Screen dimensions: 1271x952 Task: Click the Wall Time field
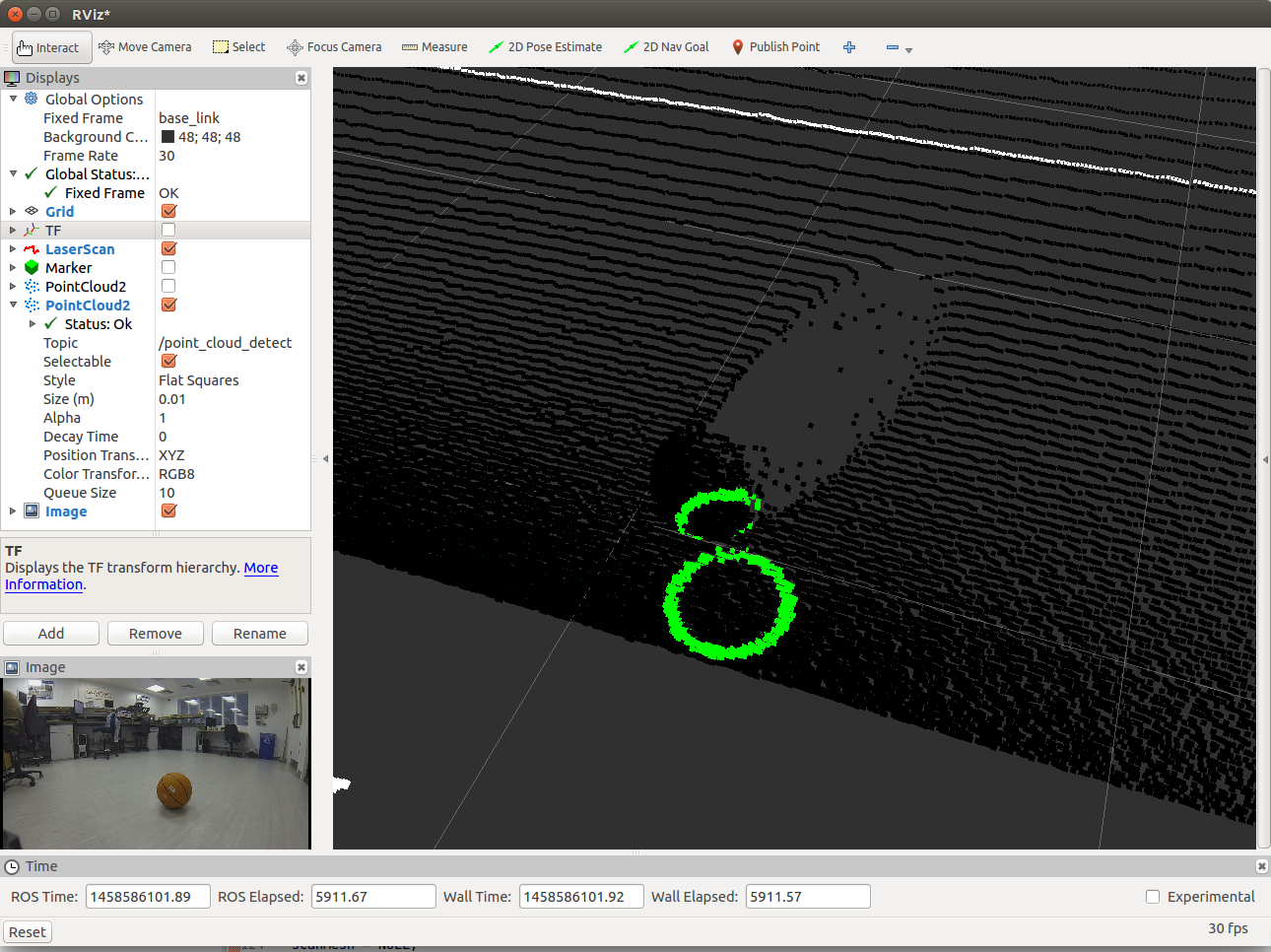(581, 897)
